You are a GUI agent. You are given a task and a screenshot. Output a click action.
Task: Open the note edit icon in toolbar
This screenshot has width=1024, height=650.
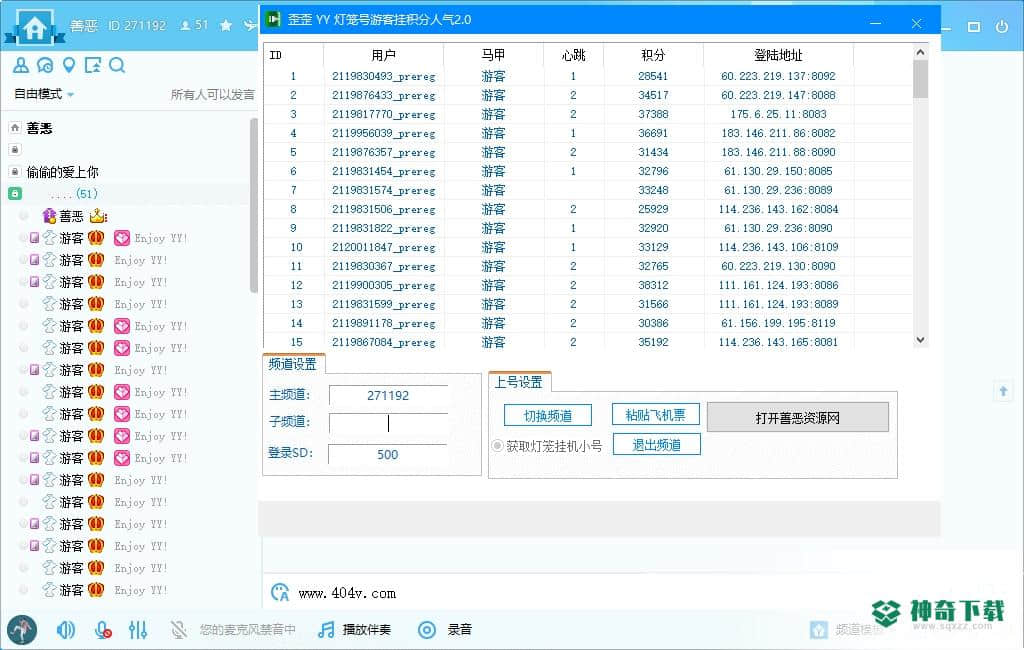(x=93, y=65)
